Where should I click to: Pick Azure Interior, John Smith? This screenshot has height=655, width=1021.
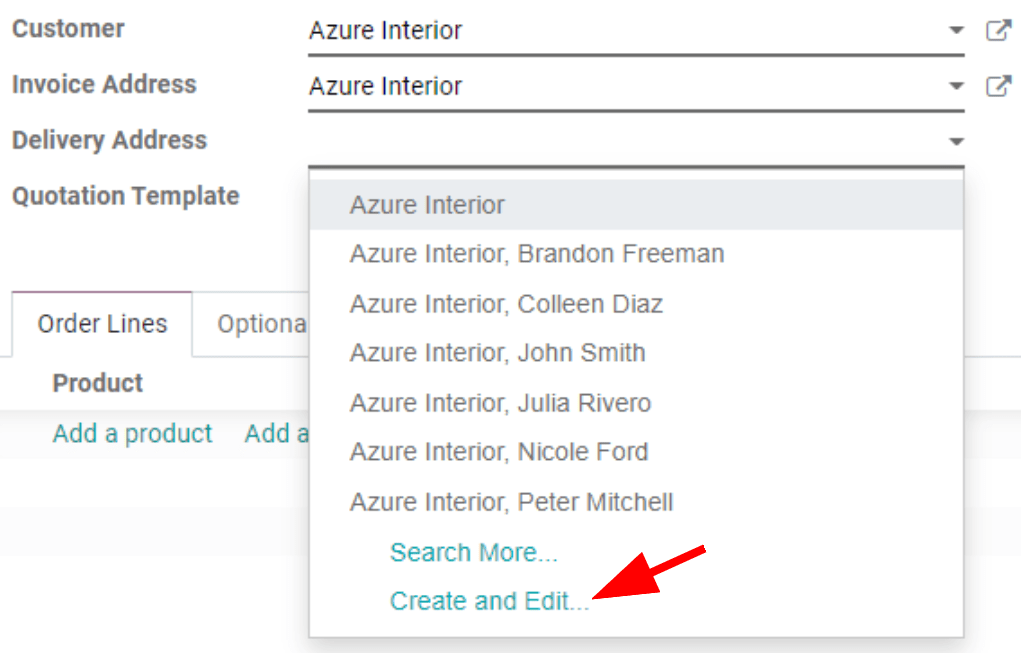coord(636,353)
